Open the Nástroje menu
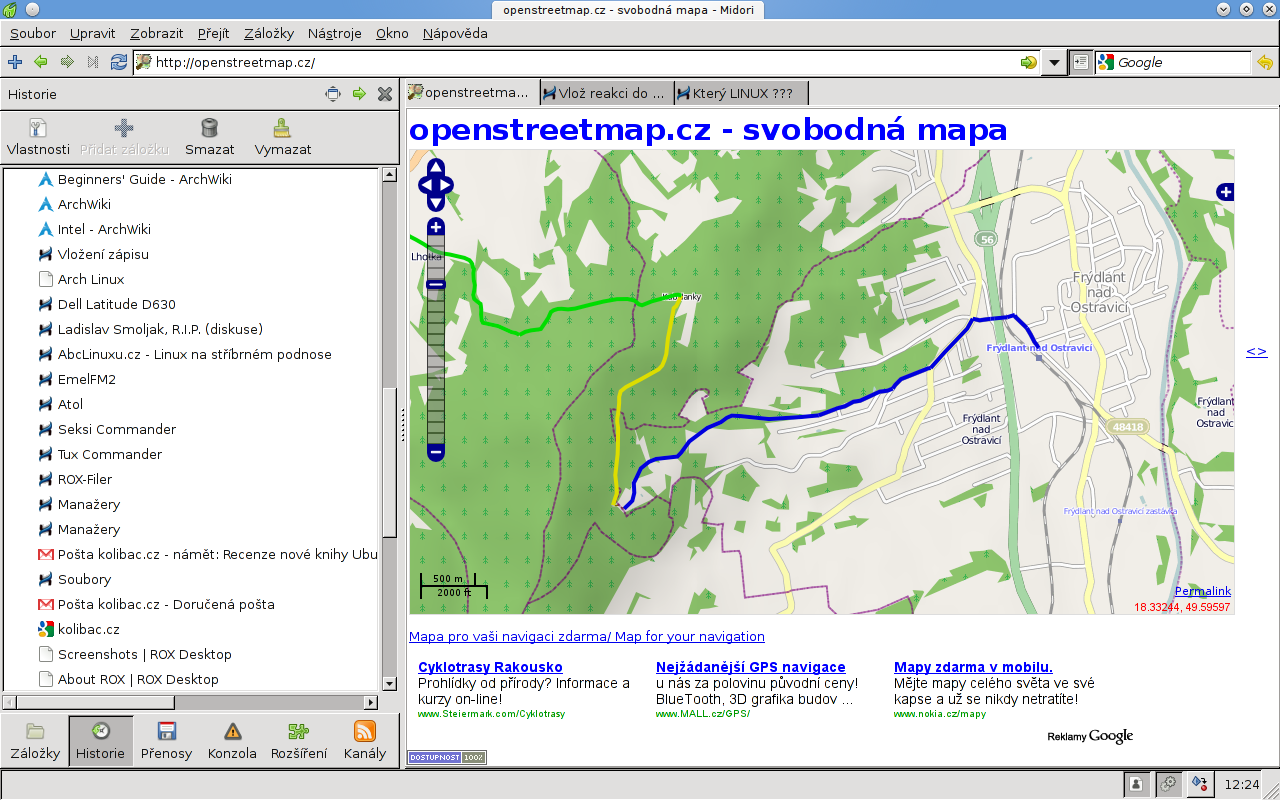Screen dimensions: 1280x800 click(x=335, y=33)
